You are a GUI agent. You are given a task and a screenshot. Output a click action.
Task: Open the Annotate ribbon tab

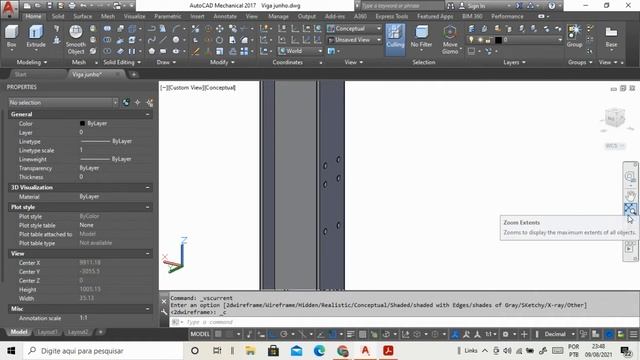(x=225, y=16)
